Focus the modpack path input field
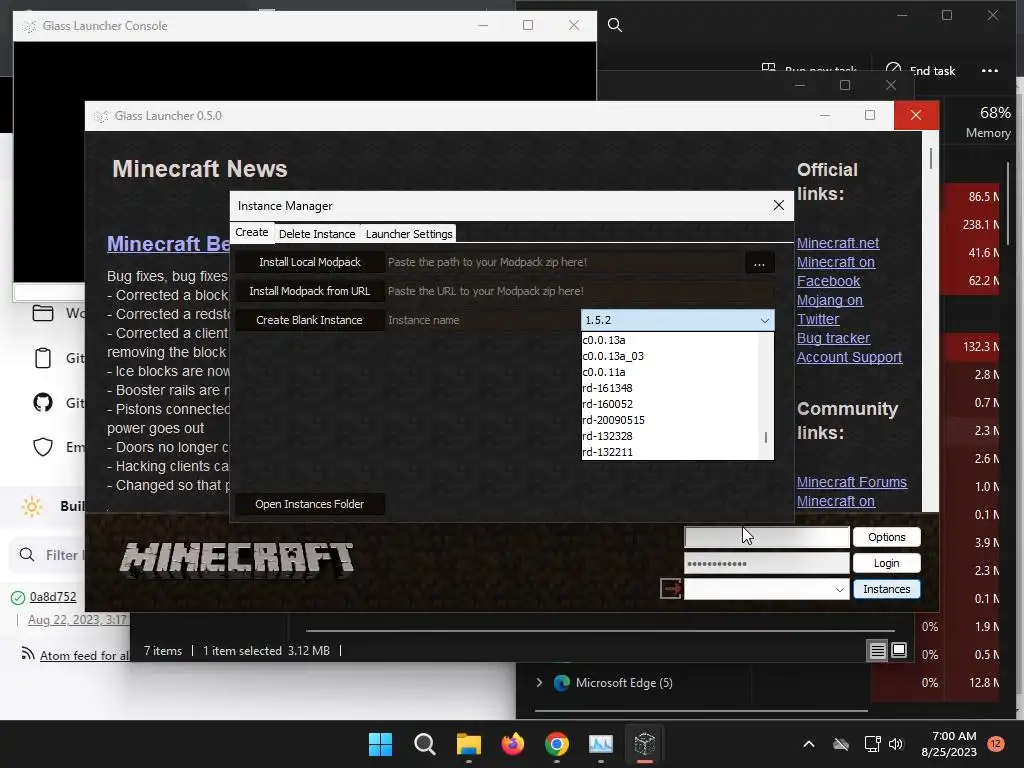The width and height of the screenshot is (1024, 768). (564, 262)
